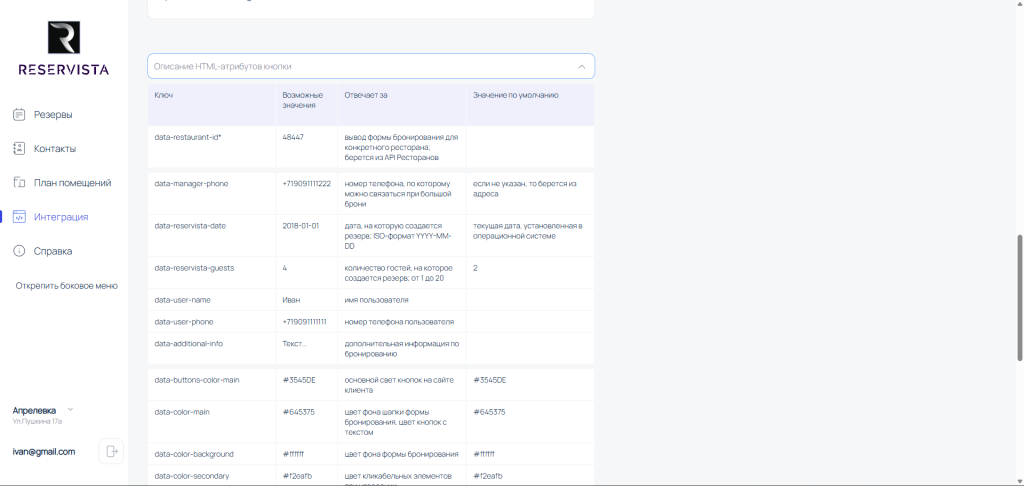Click the floor plan icon beside План помещений
The image size is (1024, 486).
(19, 182)
